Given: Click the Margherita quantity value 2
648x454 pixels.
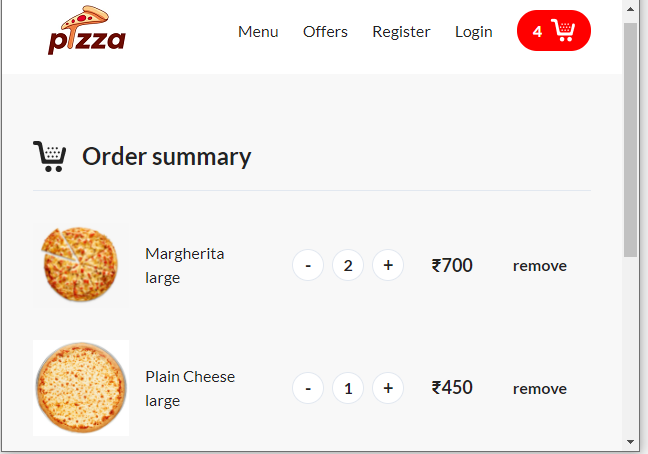Looking at the screenshot, I should (348, 265).
